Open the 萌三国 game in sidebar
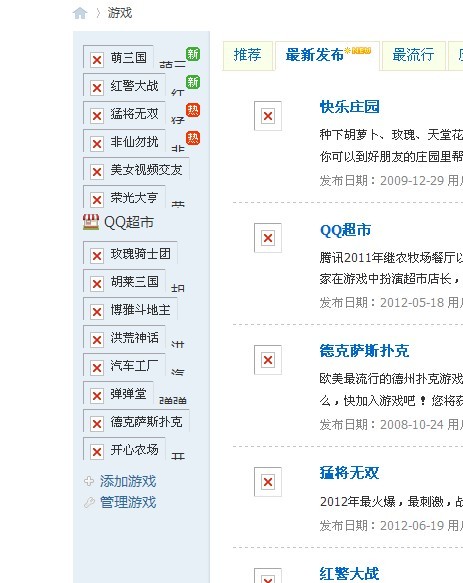This screenshot has width=463, height=583. coord(129,58)
